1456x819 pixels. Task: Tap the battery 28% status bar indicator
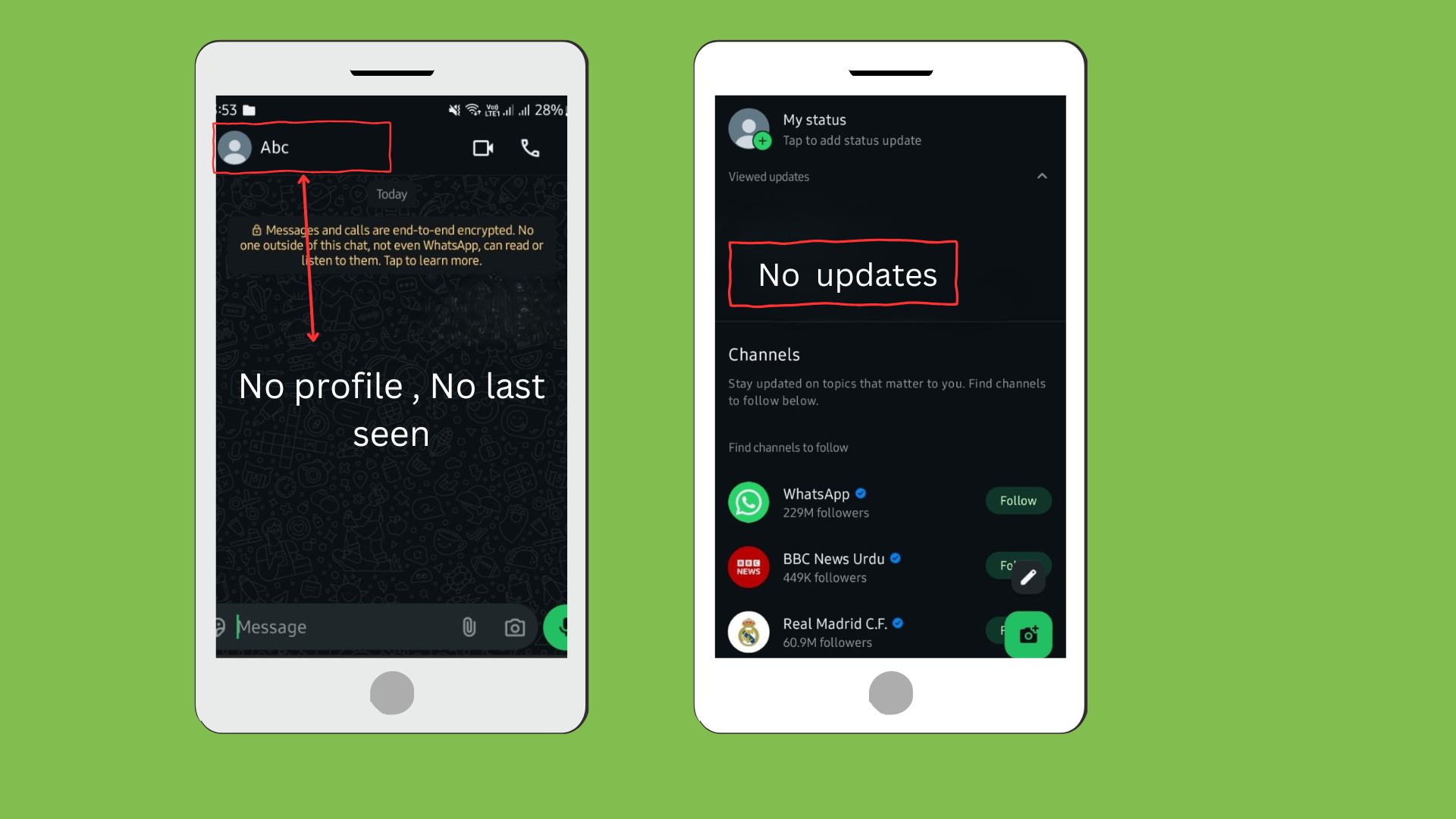553,109
